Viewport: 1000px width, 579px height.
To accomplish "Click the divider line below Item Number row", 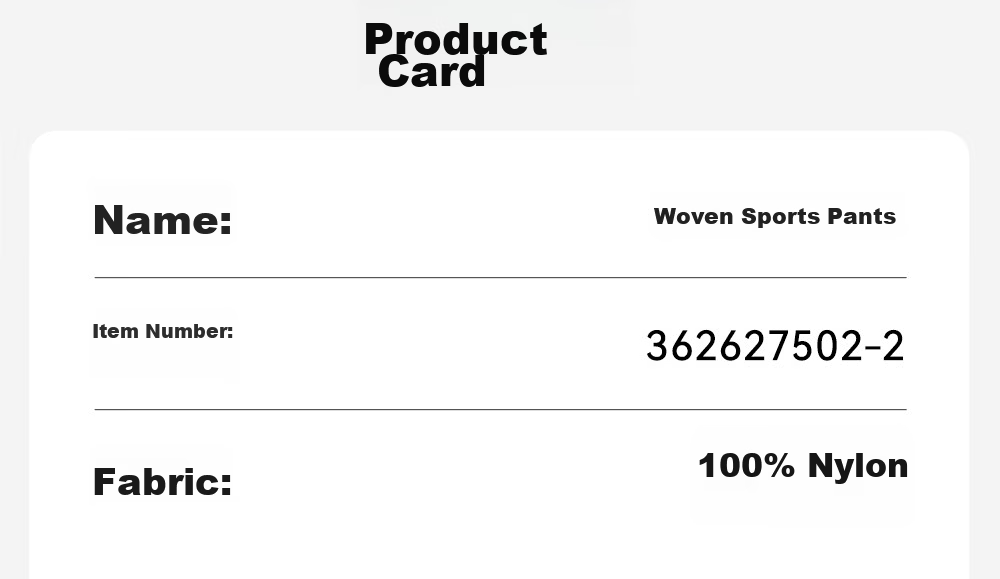I will coord(500,409).
